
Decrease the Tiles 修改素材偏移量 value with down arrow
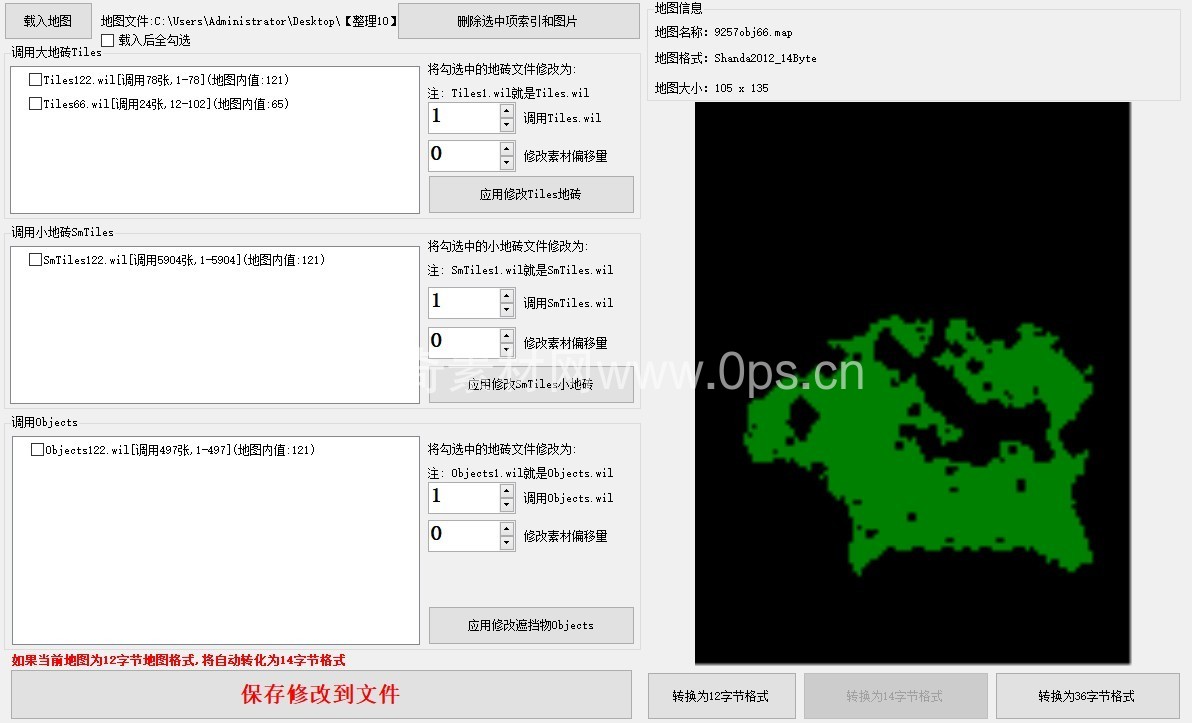pyautogui.click(x=507, y=163)
